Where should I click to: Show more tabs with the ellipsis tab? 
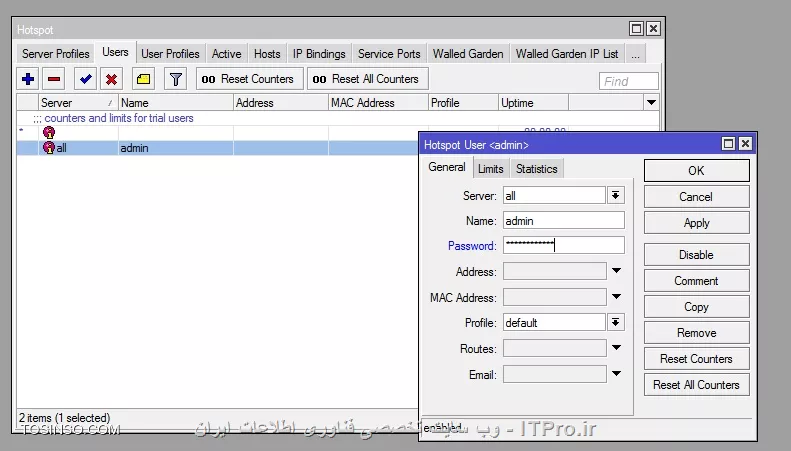click(635, 53)
